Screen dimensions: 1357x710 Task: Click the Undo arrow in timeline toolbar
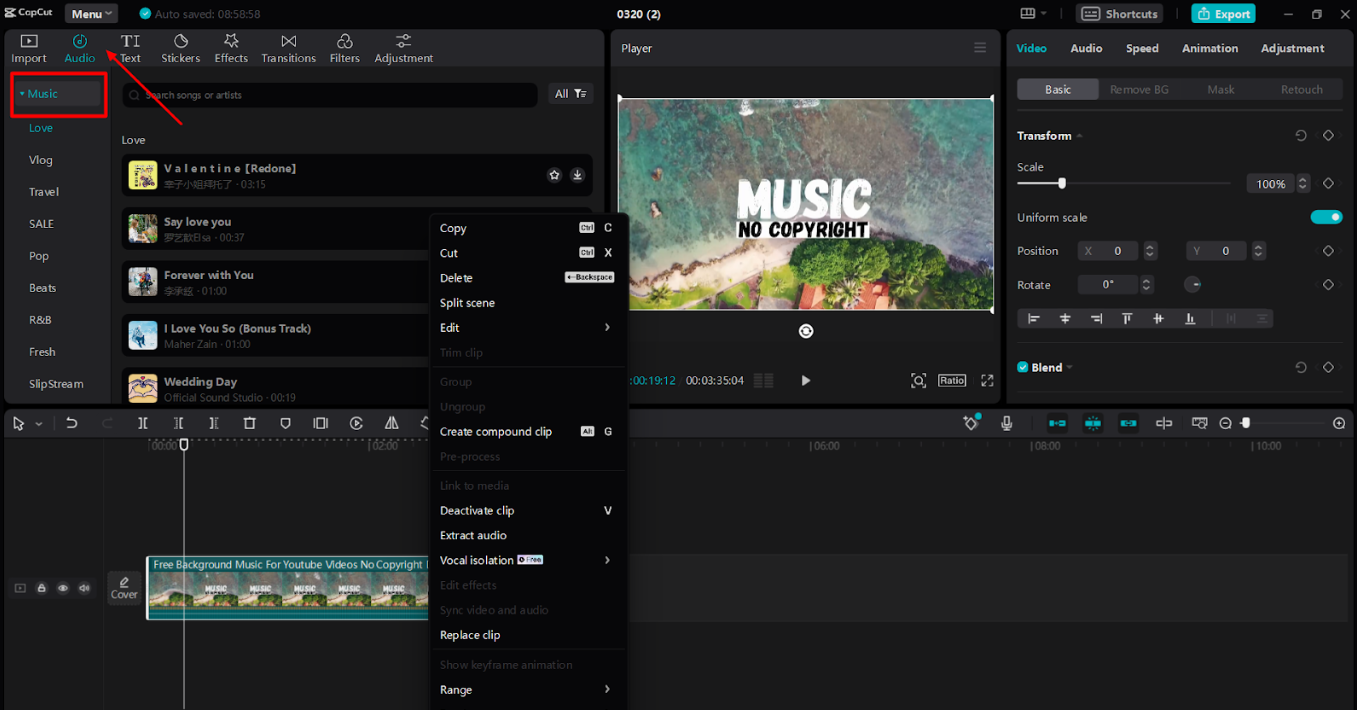(x=72, y=423)
